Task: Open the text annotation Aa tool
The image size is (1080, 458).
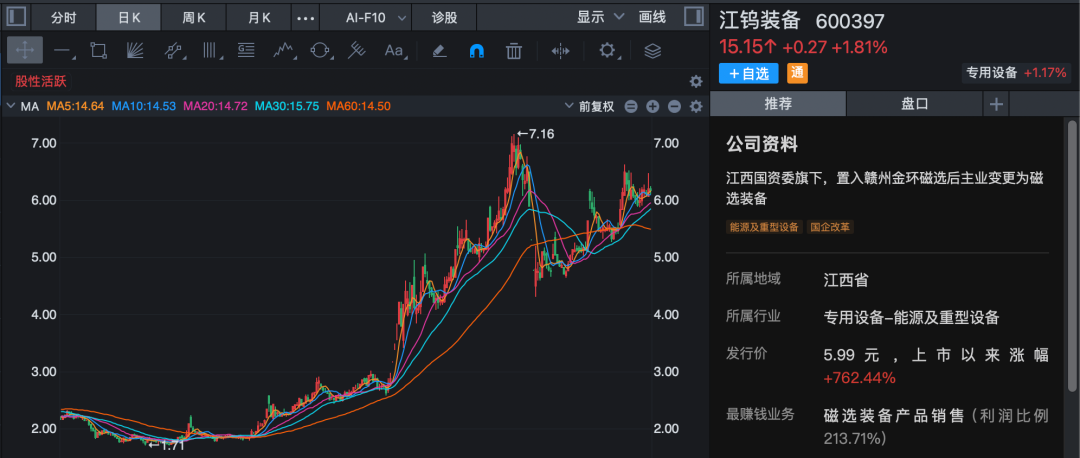Action: point(394,50)
